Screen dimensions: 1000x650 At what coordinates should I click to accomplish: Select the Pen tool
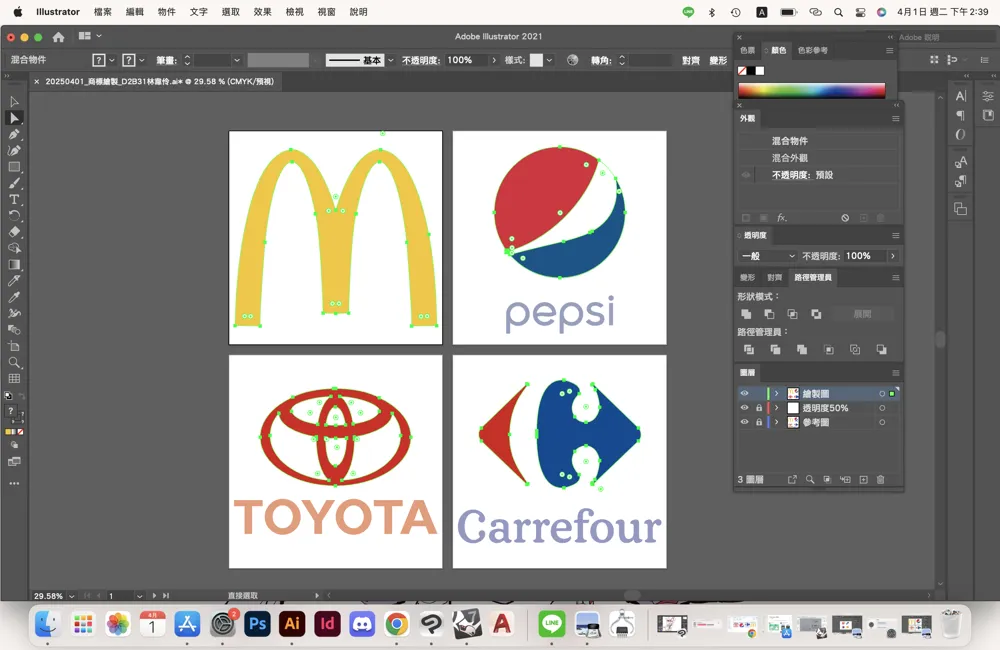click(14, 135)
